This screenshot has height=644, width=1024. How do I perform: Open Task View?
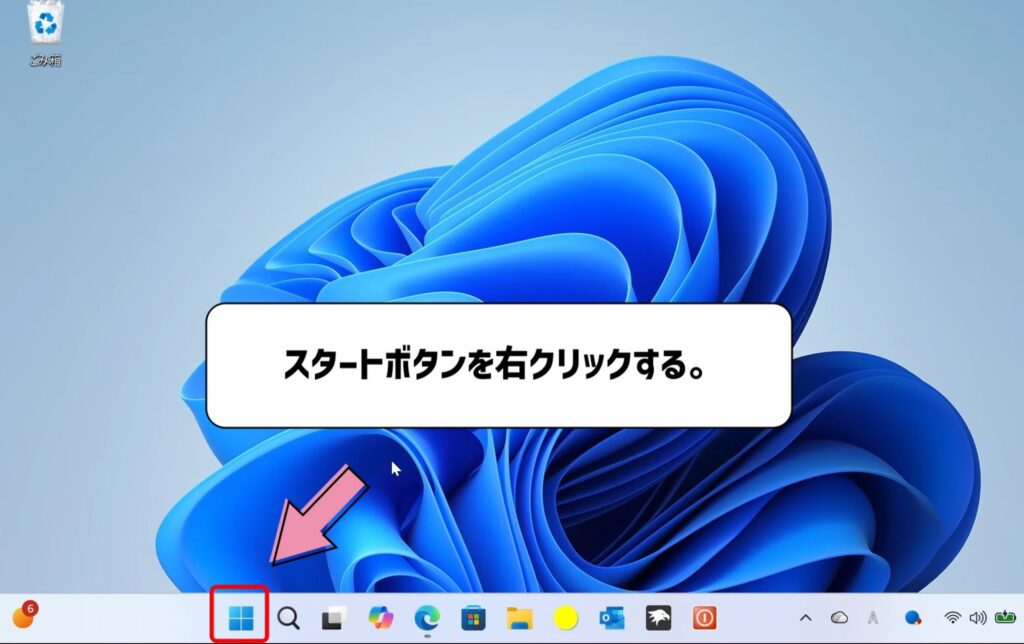click(332, 618)
